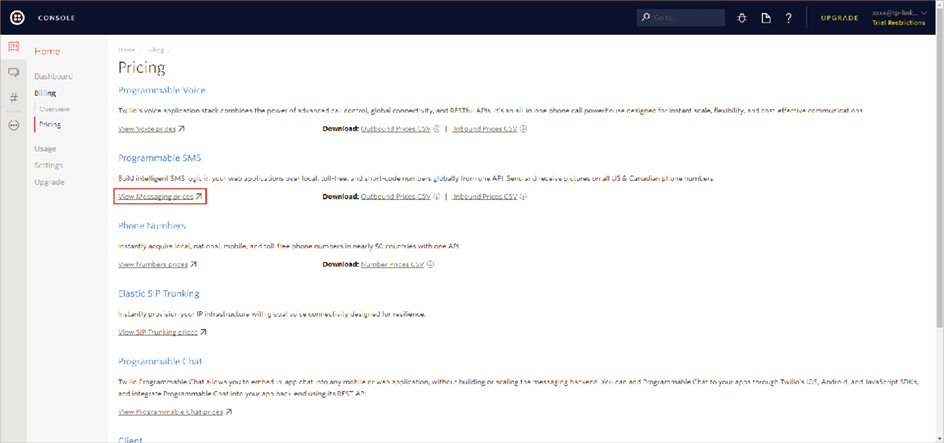Screen dimensions: 944x443
Task: Click external-link arrow next to View Voice prices
Action: (181, 129)
